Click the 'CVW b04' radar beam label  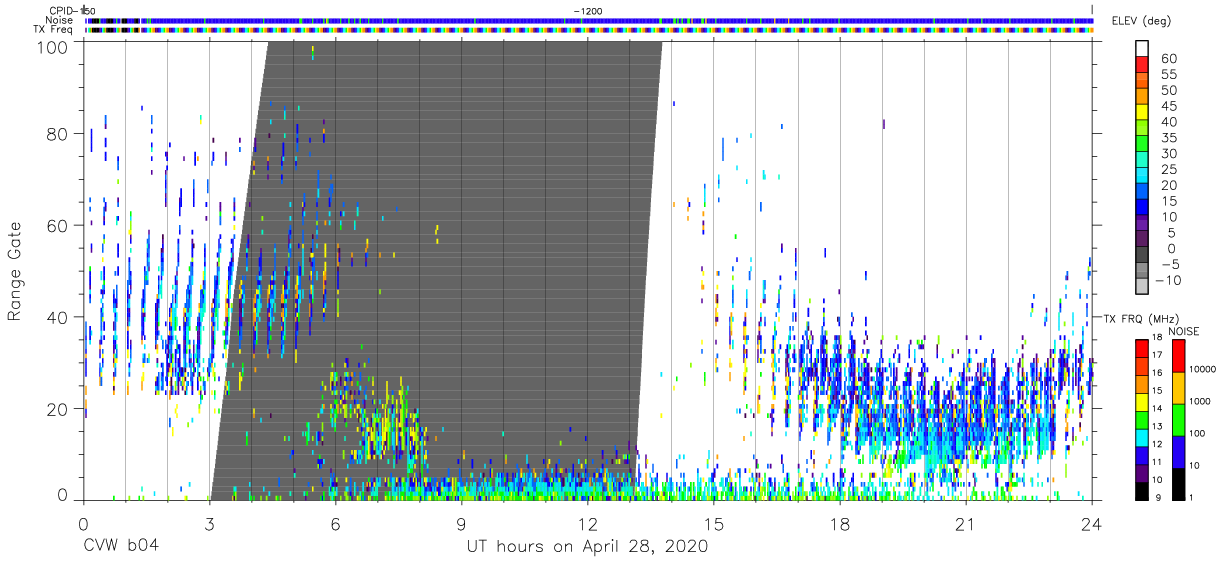[x=120, y=547]
